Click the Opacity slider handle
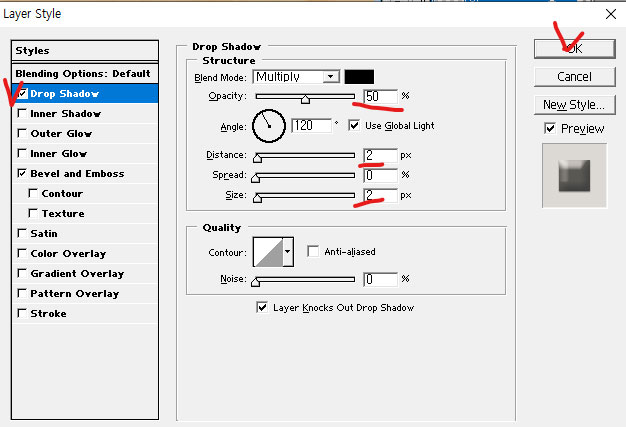 coord(305,99)
